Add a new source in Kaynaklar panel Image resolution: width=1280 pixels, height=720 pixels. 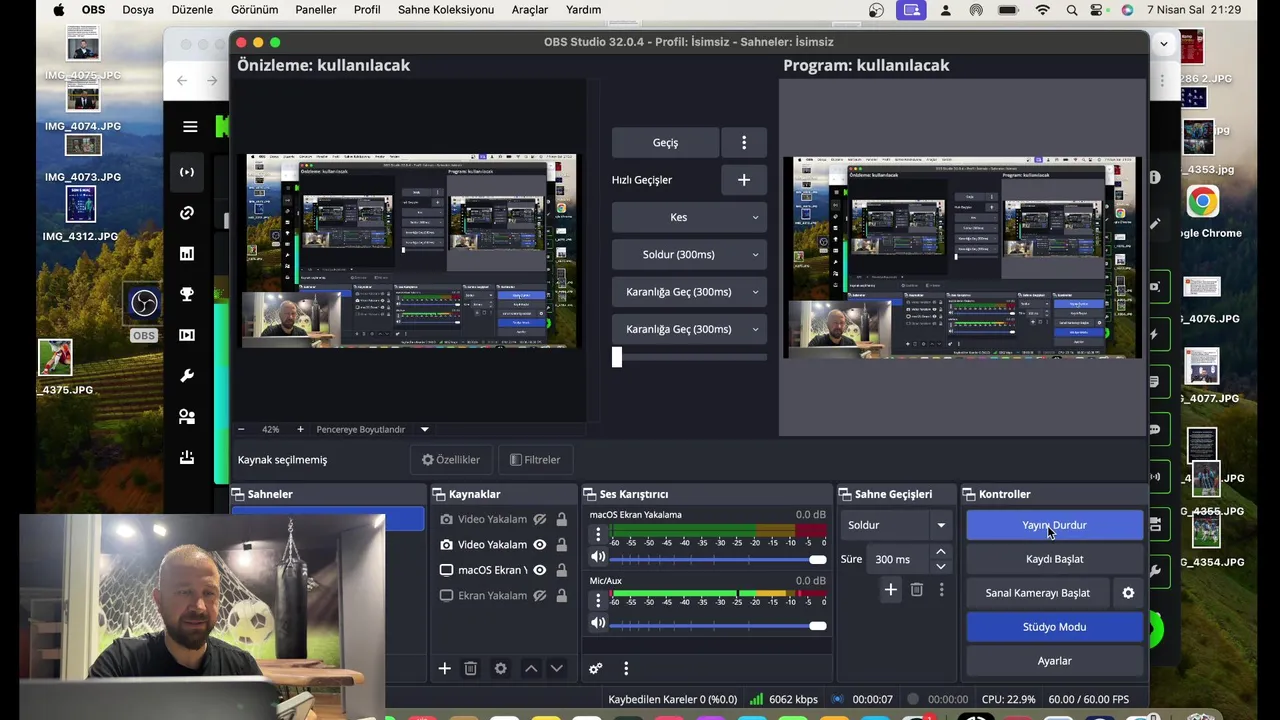click(x=445, y=668)
